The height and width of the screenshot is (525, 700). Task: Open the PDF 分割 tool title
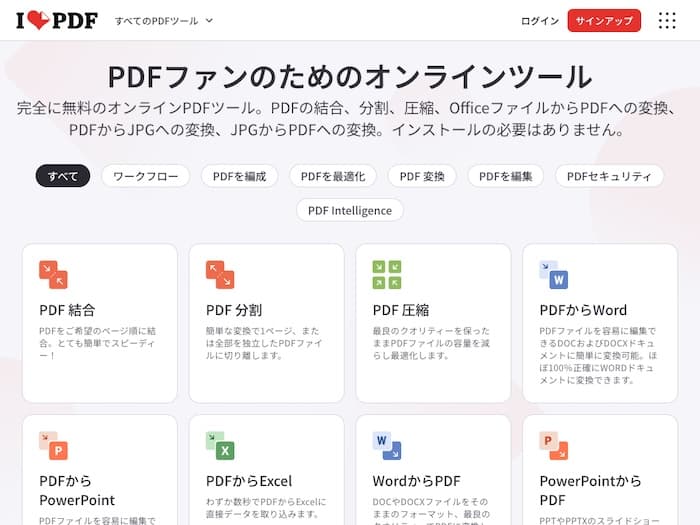coord(234,310)
